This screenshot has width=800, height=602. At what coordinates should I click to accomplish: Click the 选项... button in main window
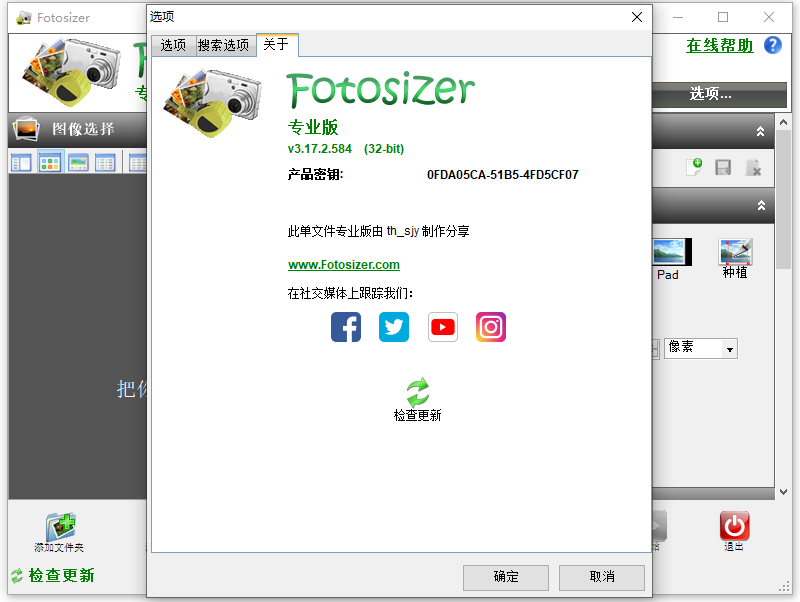pyautogui.click(x=719, y=94)
